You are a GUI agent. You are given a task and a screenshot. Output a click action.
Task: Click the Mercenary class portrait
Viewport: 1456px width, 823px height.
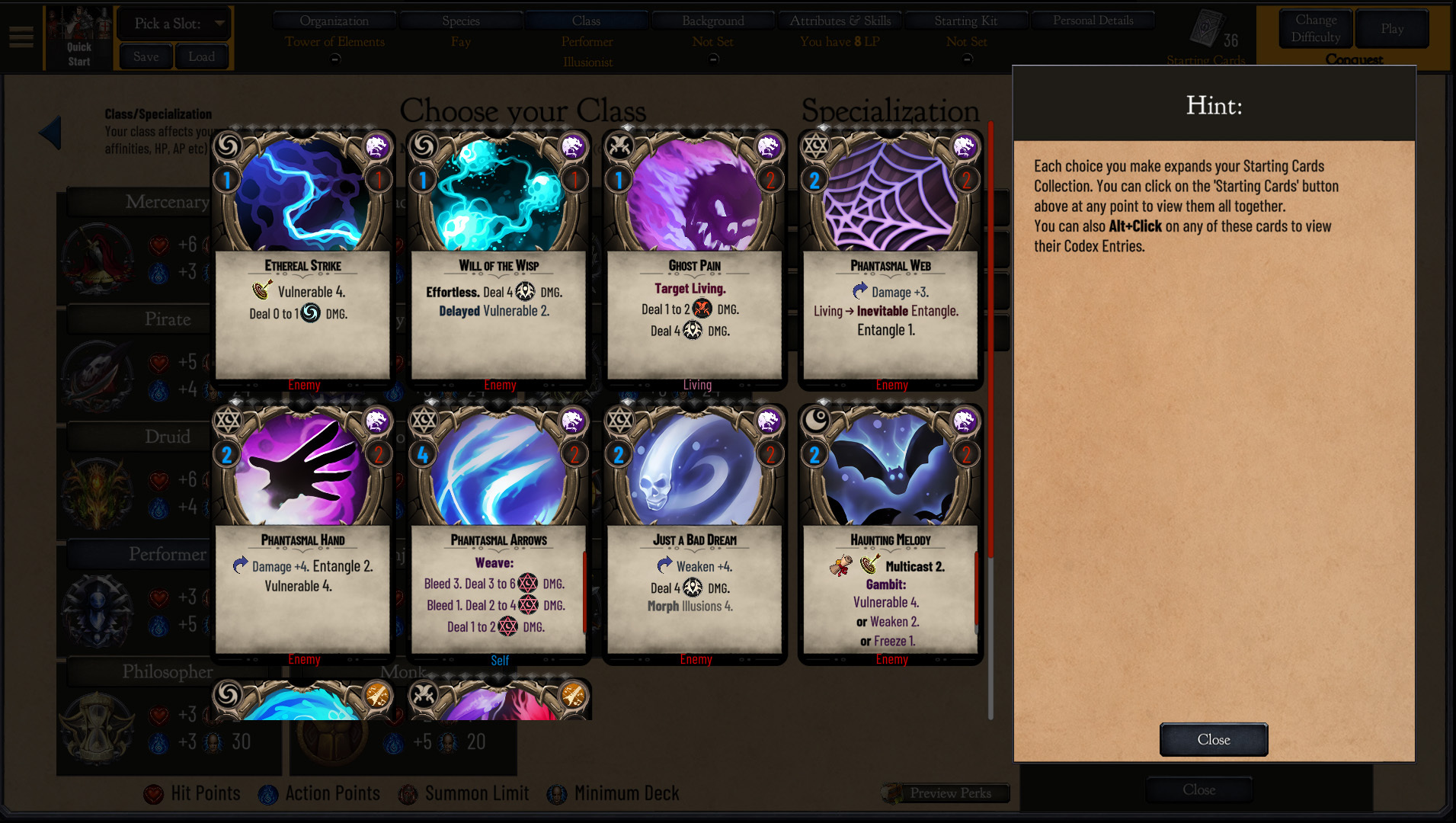(x=98, y=258)
